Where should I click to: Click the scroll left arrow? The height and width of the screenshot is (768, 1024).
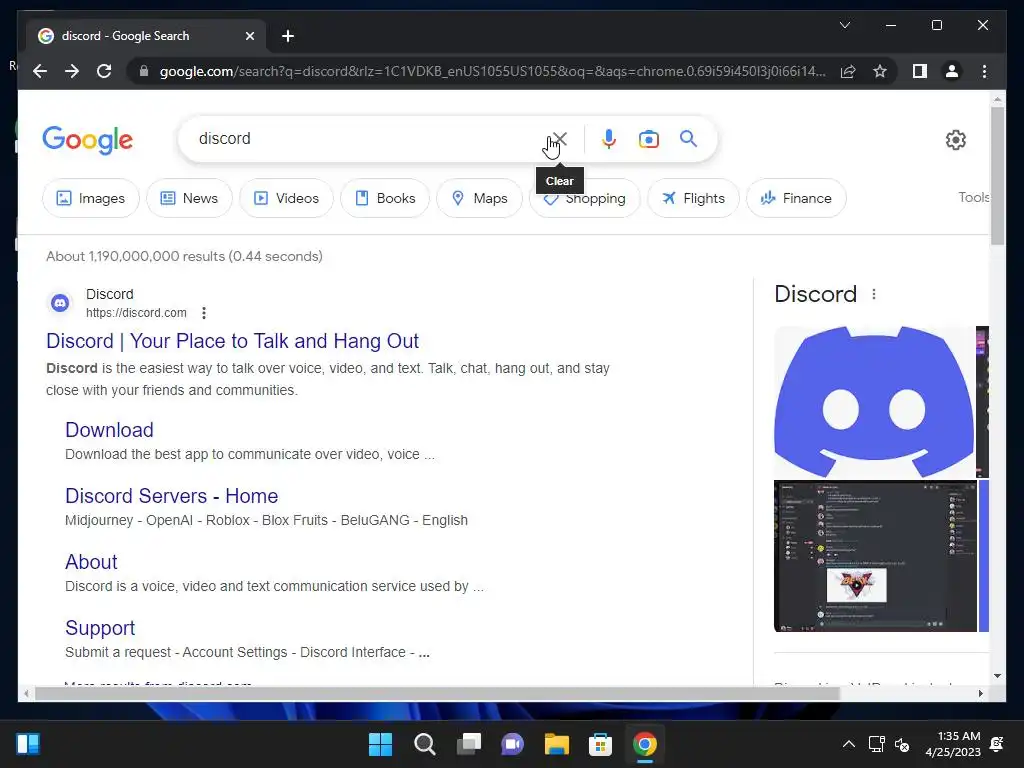click(25, 694)
